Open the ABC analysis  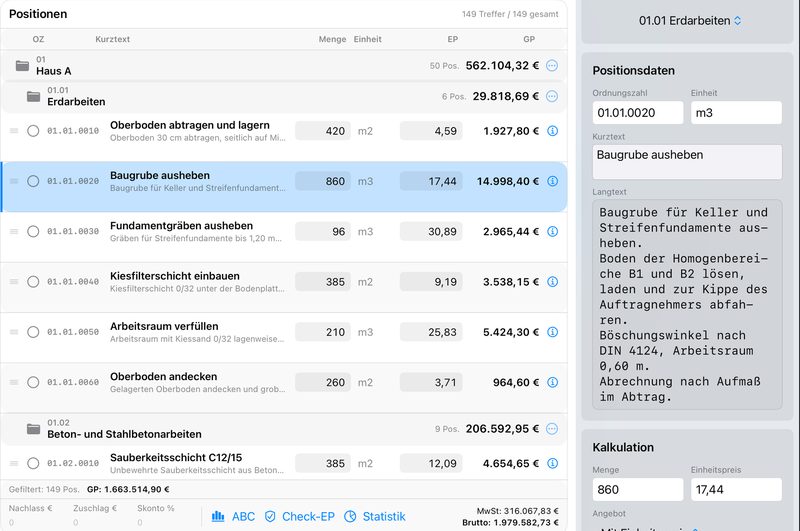[x=233, y=517]
